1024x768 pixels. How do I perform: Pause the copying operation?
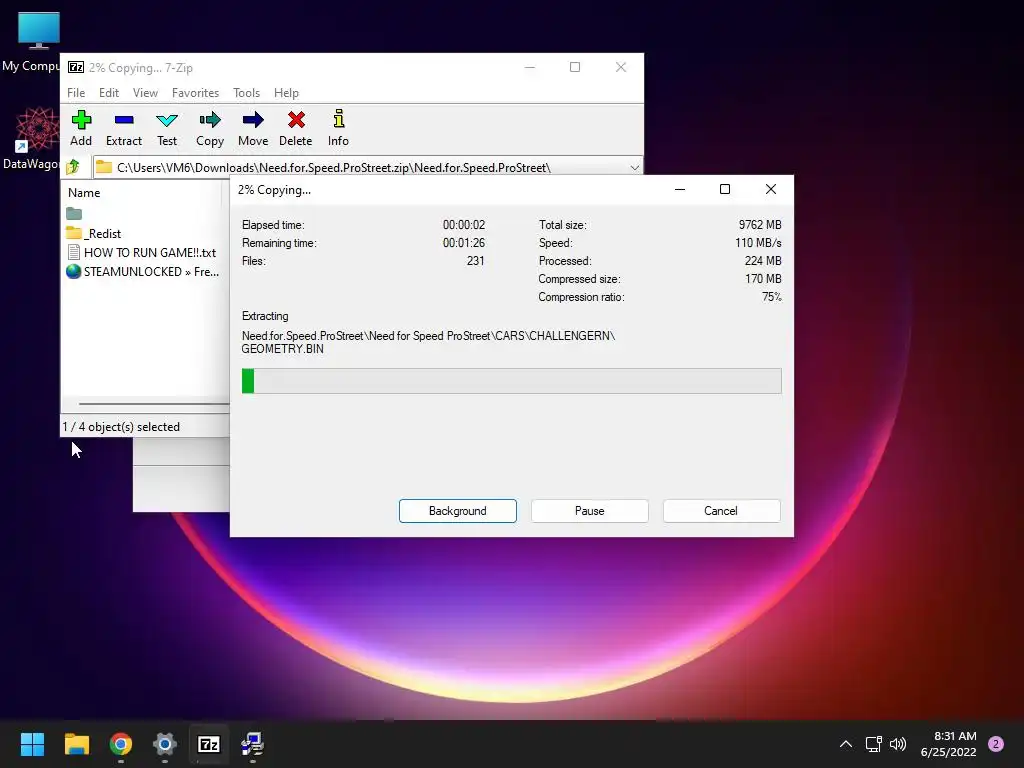click(590, 511)
